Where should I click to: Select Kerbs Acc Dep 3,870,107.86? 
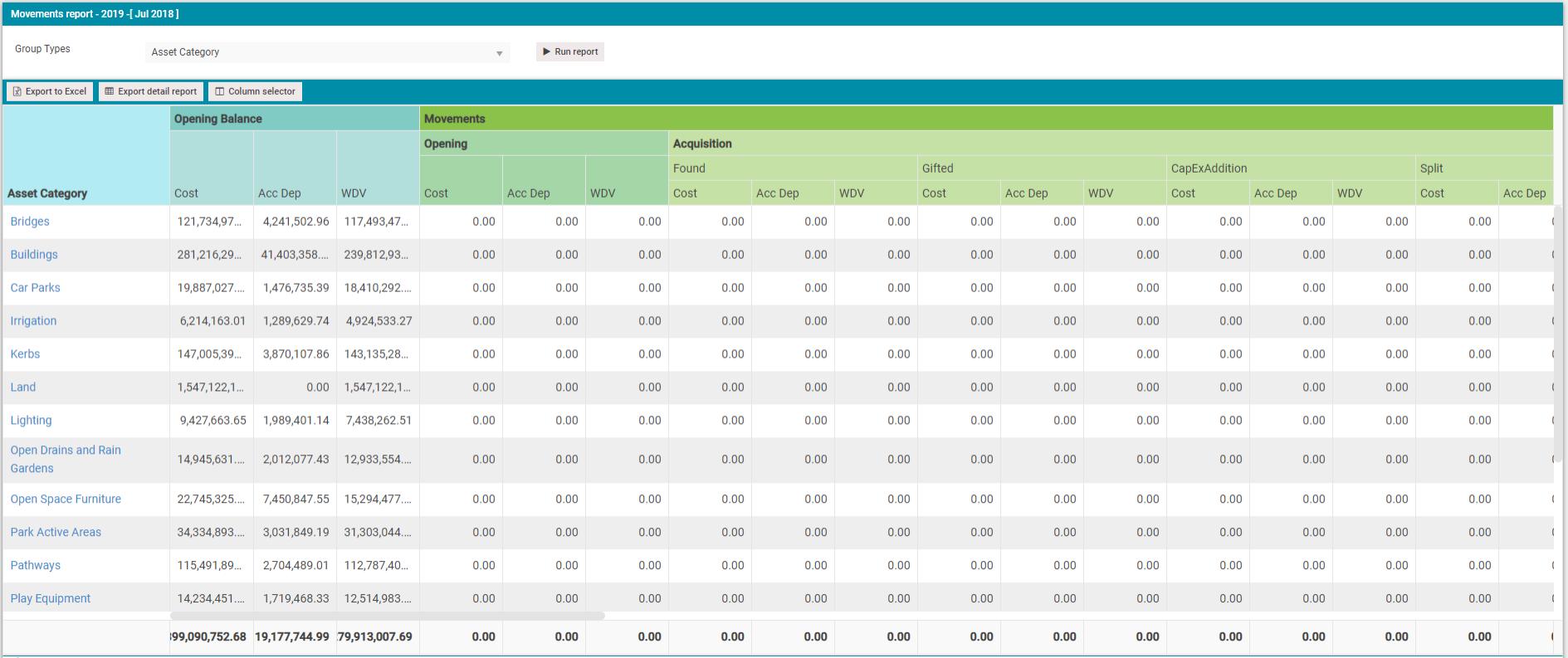pos(296,354)
